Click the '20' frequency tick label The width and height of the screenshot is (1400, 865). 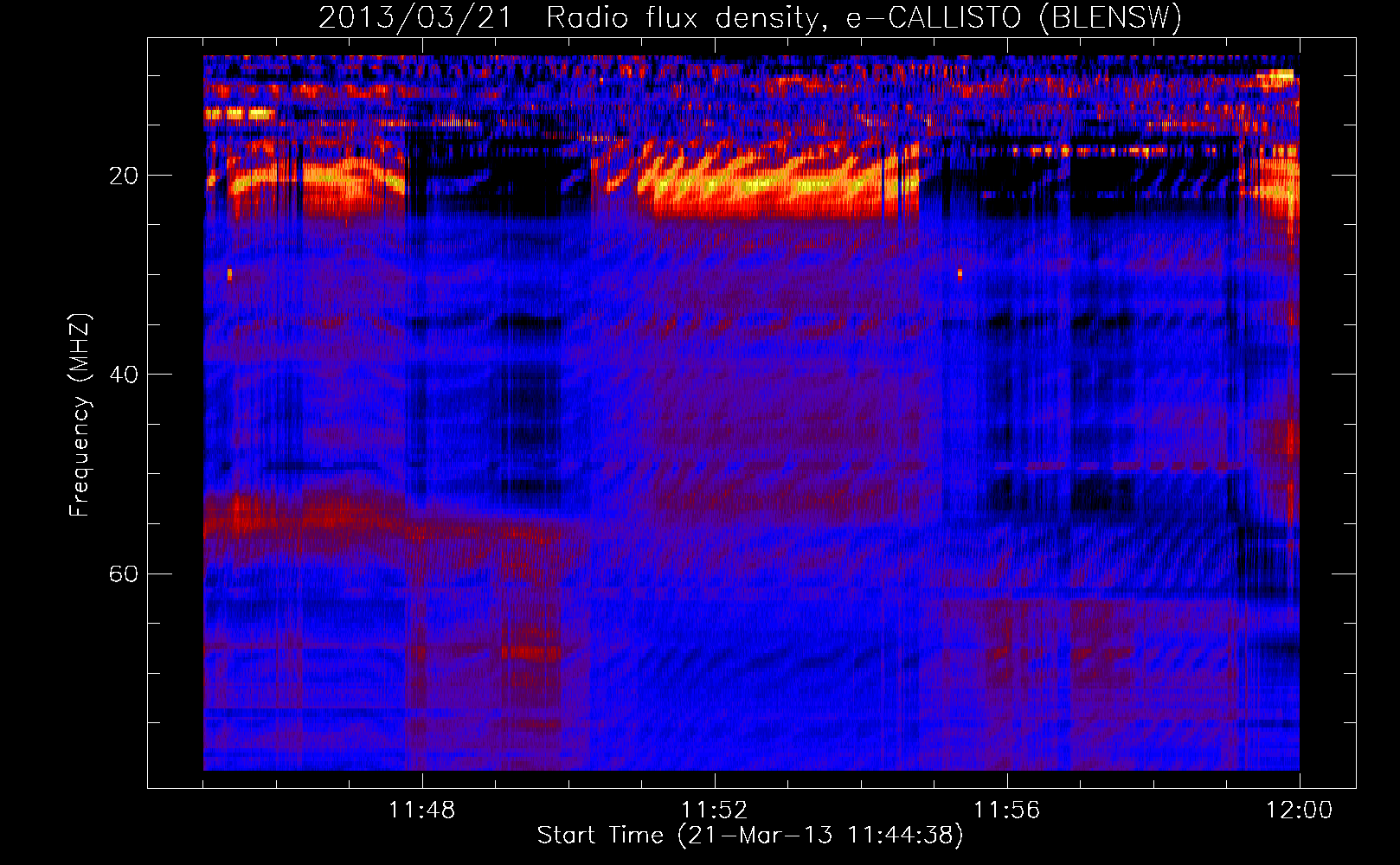click(x=124, y=176)
